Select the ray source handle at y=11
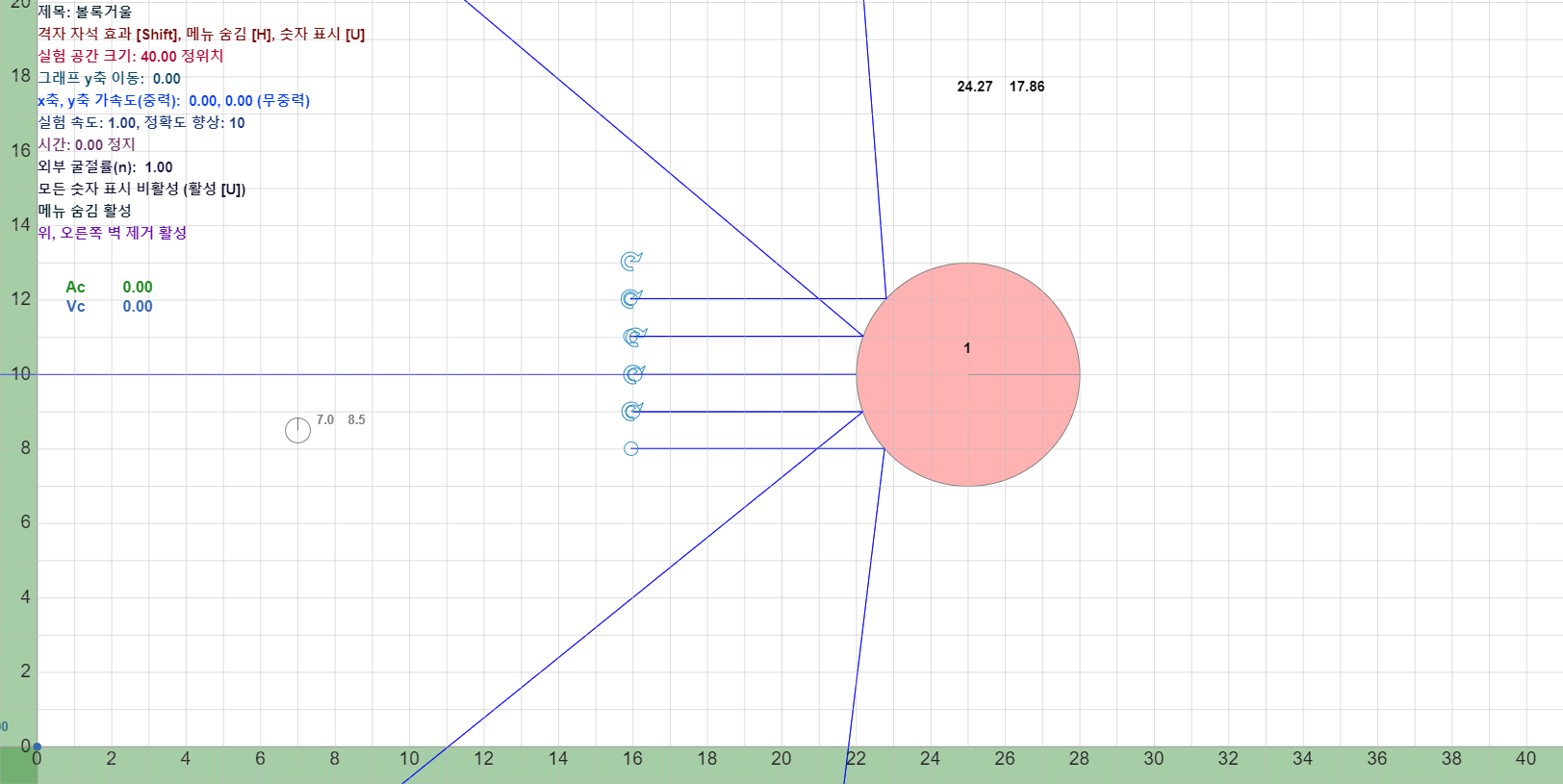 pyautogui.click(x=633, y=337)
